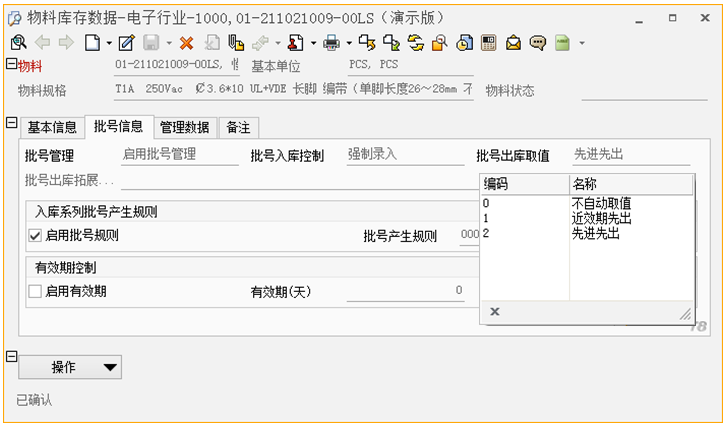Click the yellow refresh arrows icon
This screenshot has width=727, height=429.
pos(415,42)
